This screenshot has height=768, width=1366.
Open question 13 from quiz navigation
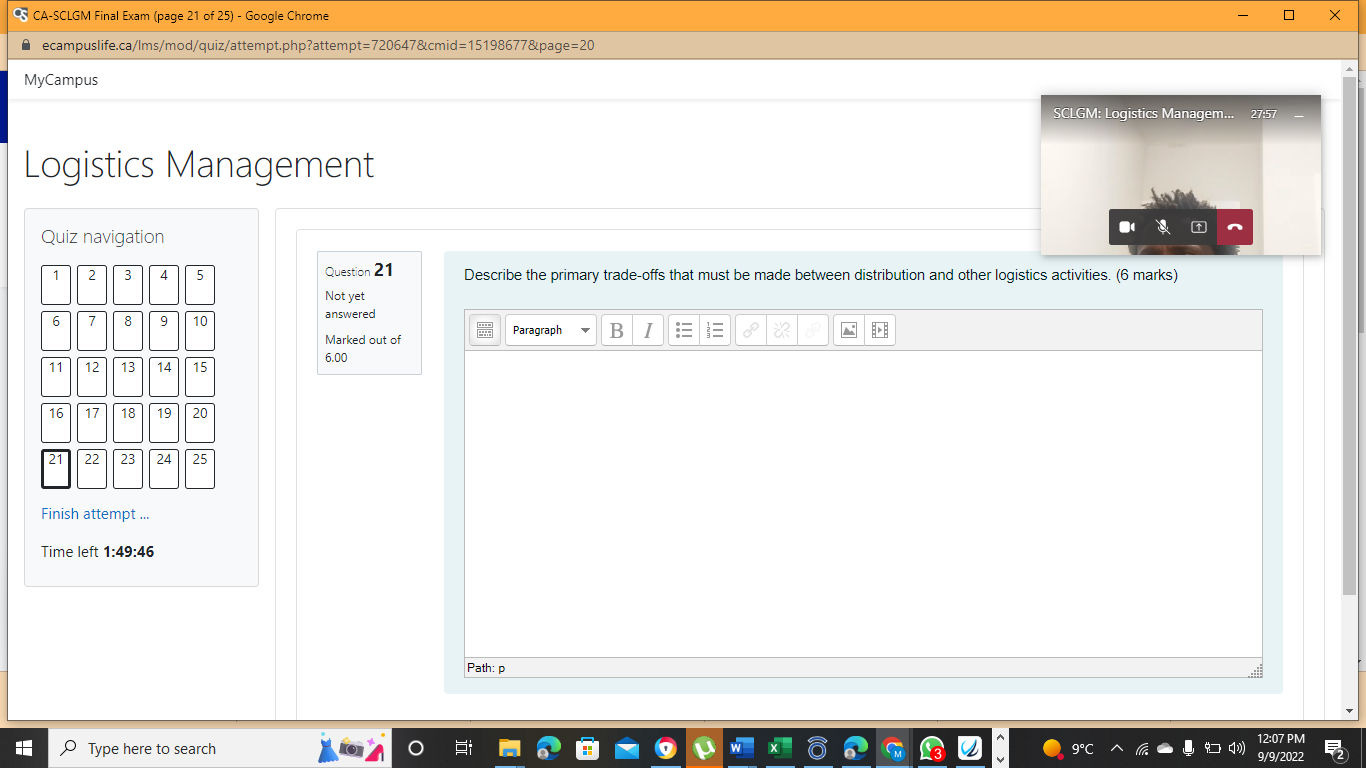[x=128, y=377]
